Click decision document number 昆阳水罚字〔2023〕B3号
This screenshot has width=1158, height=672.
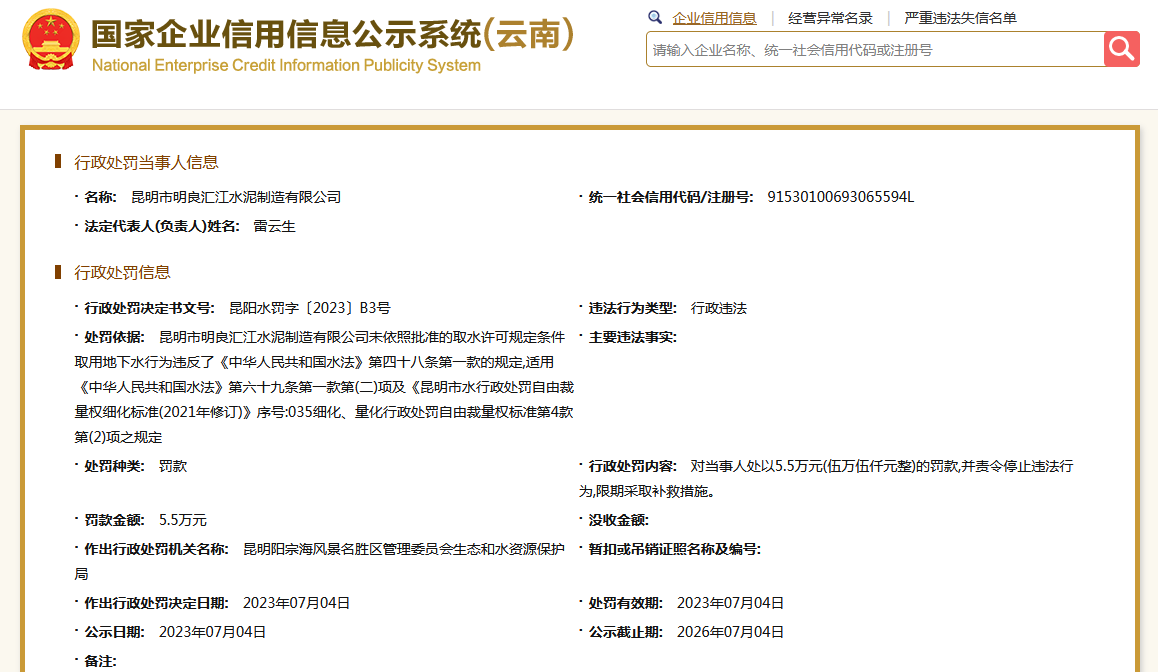click(309, 308)
